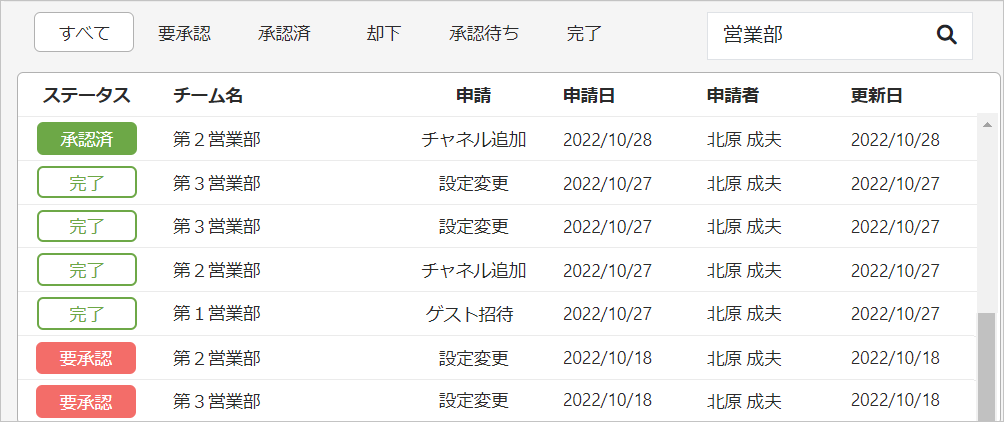Click 完了 badge in 2022/10/27 ゲスト招待 row
The image size is (1004, 422).
coord(87,314)
